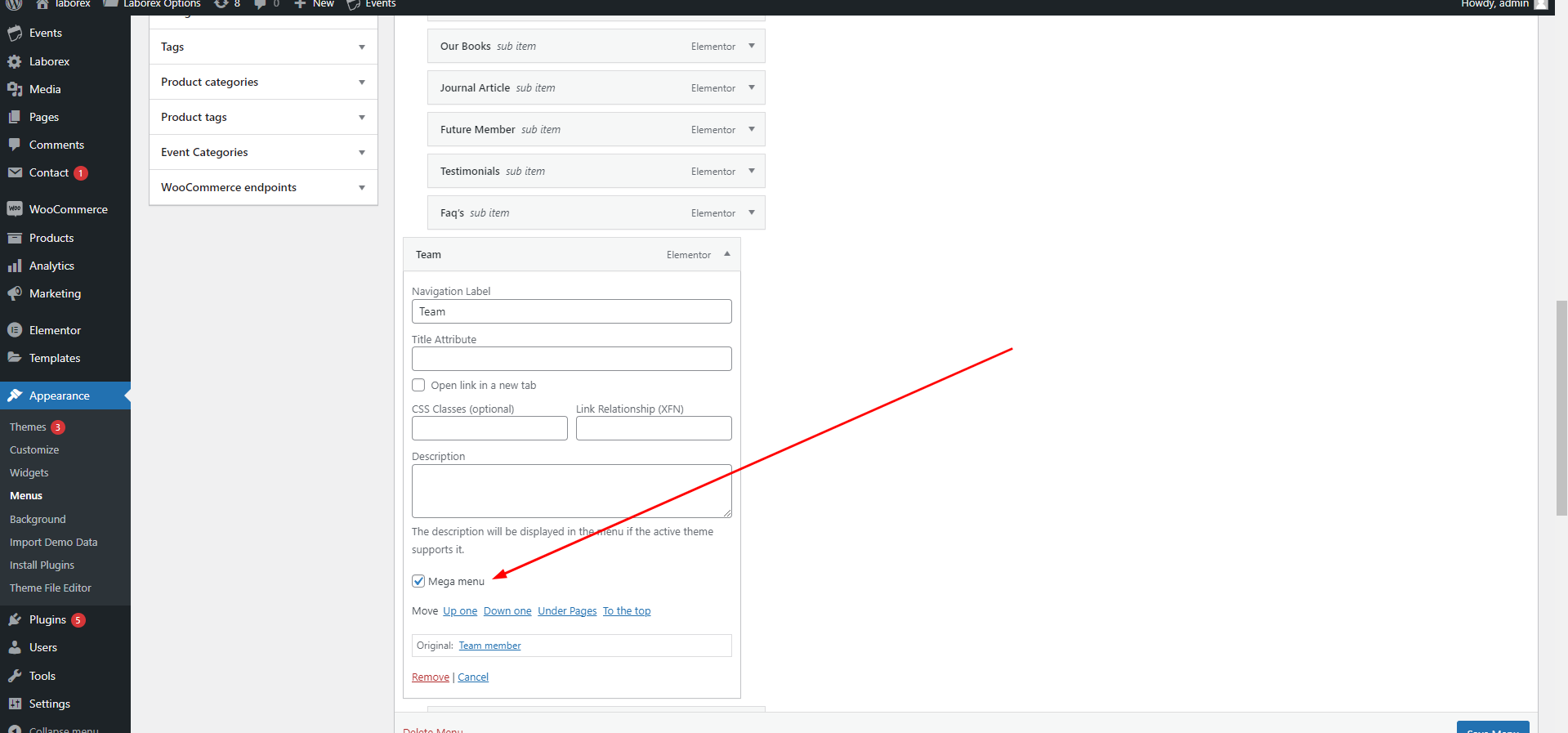Image resolution: width=1568 pixels, height=733 pixels.
Task: Click the Appearance paintbrush icon
Action: [x=15, y=396]
